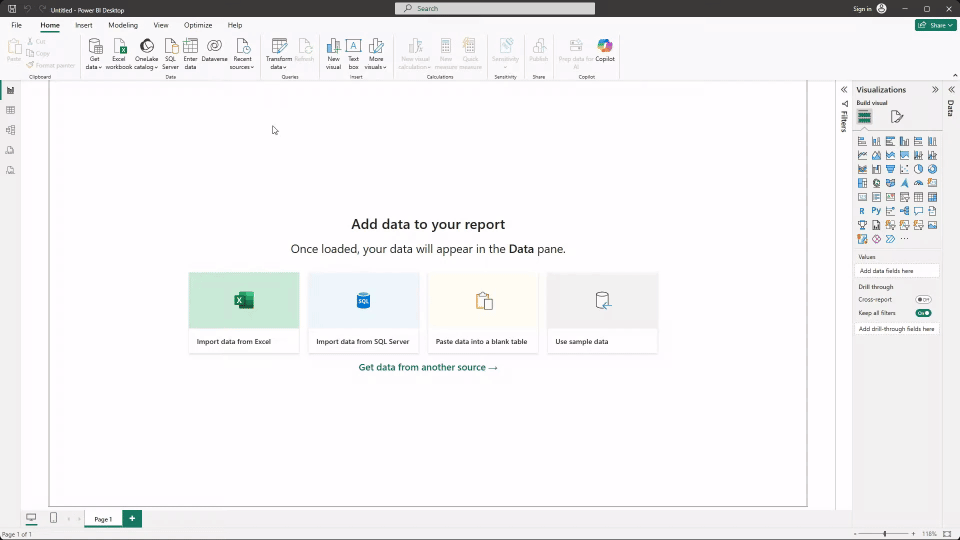
Task: Click Use sample data card
Action: click(x=602, y=313)
